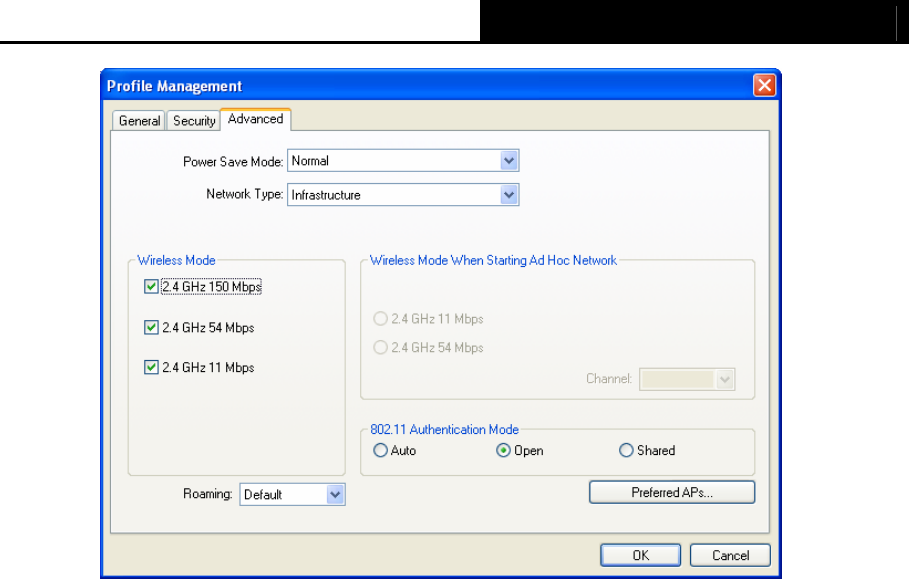Click the 802.11 Authentication Mode label

point(444,429)
